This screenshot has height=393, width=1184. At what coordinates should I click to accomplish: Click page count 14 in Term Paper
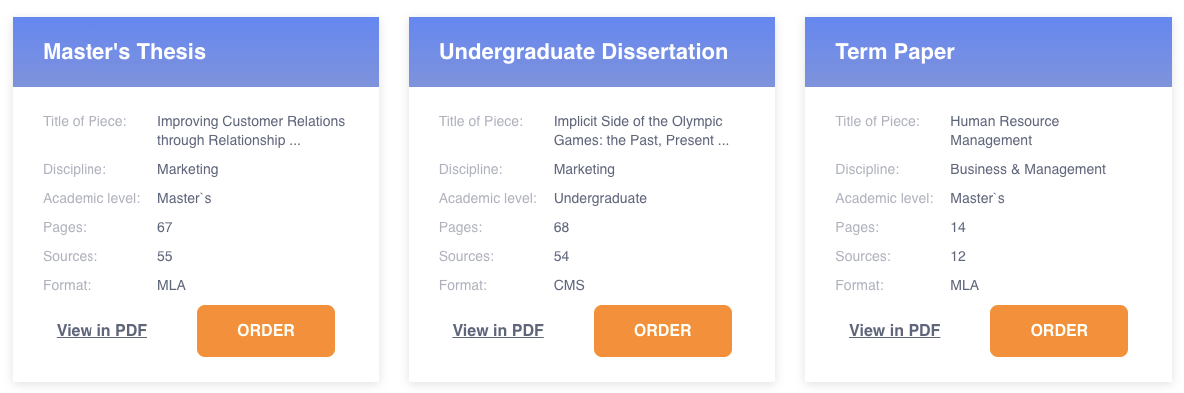(x=957, y=227)
